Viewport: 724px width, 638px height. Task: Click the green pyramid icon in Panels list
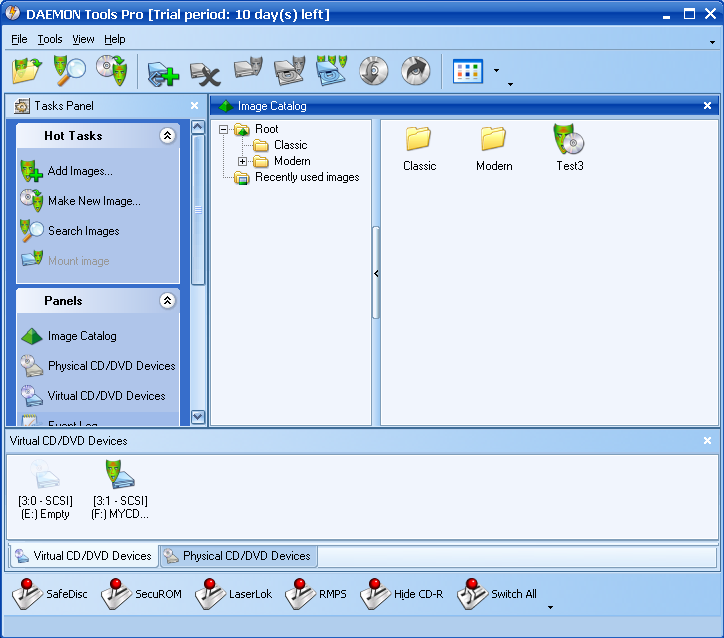pyautogui.click(x=31, y=336)
